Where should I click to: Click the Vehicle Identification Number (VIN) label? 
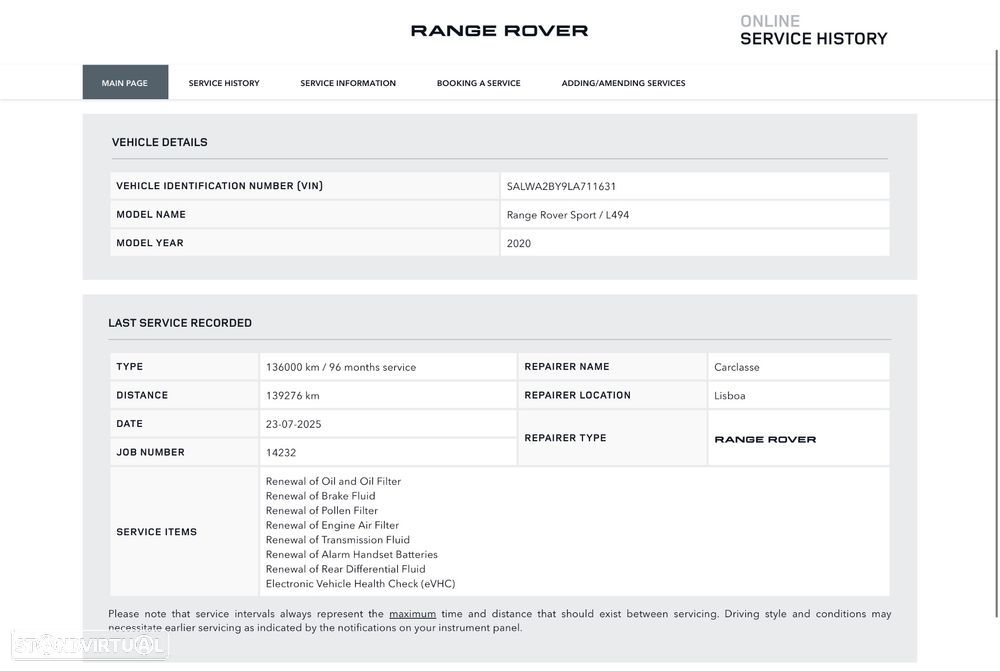coord(219,186)
